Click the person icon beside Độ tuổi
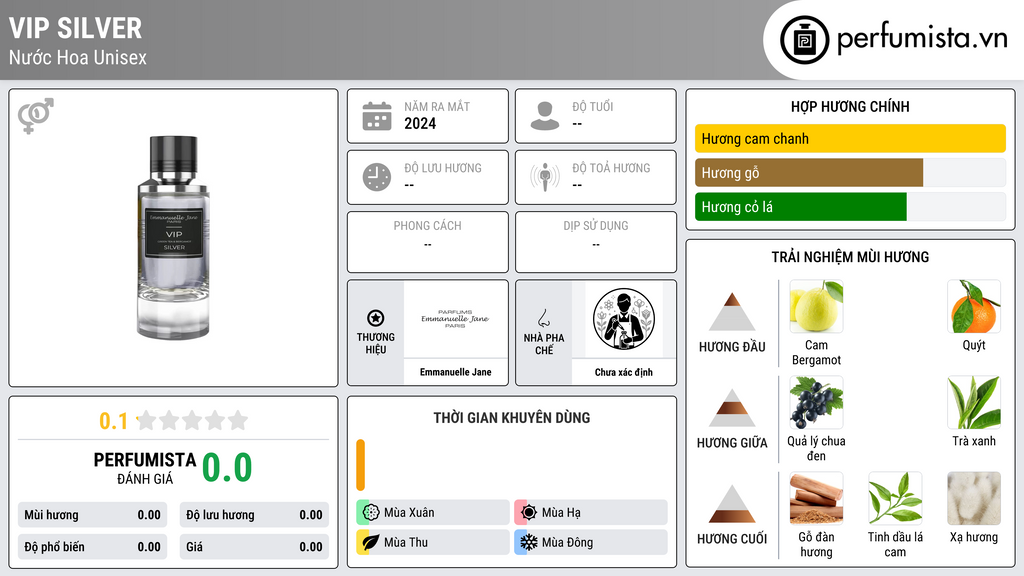 click(x=545, y=116)
